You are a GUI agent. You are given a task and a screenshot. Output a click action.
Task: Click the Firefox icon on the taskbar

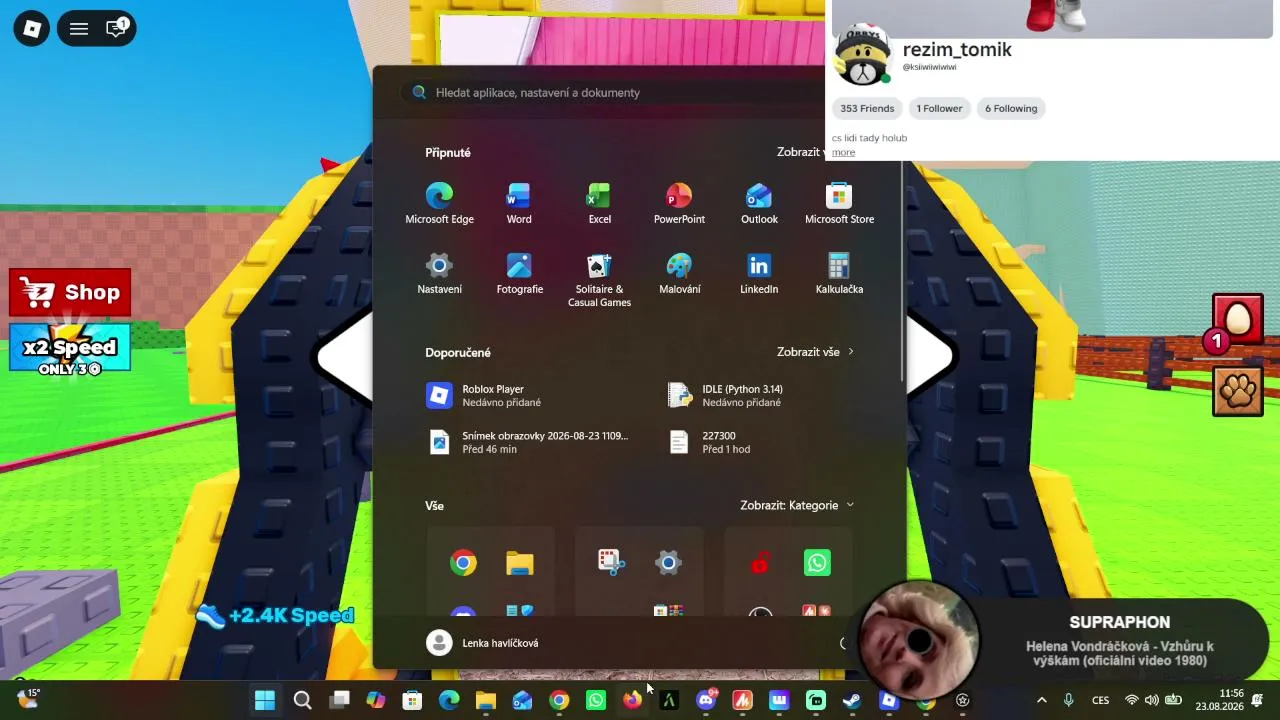point(632,700)
